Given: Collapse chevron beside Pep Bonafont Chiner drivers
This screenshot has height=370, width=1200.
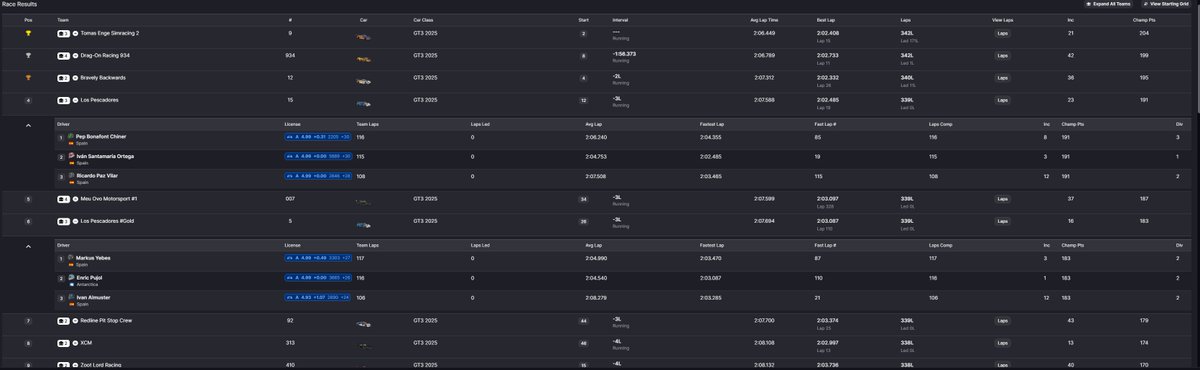Looking at the screenshot, I should point(28,125).
